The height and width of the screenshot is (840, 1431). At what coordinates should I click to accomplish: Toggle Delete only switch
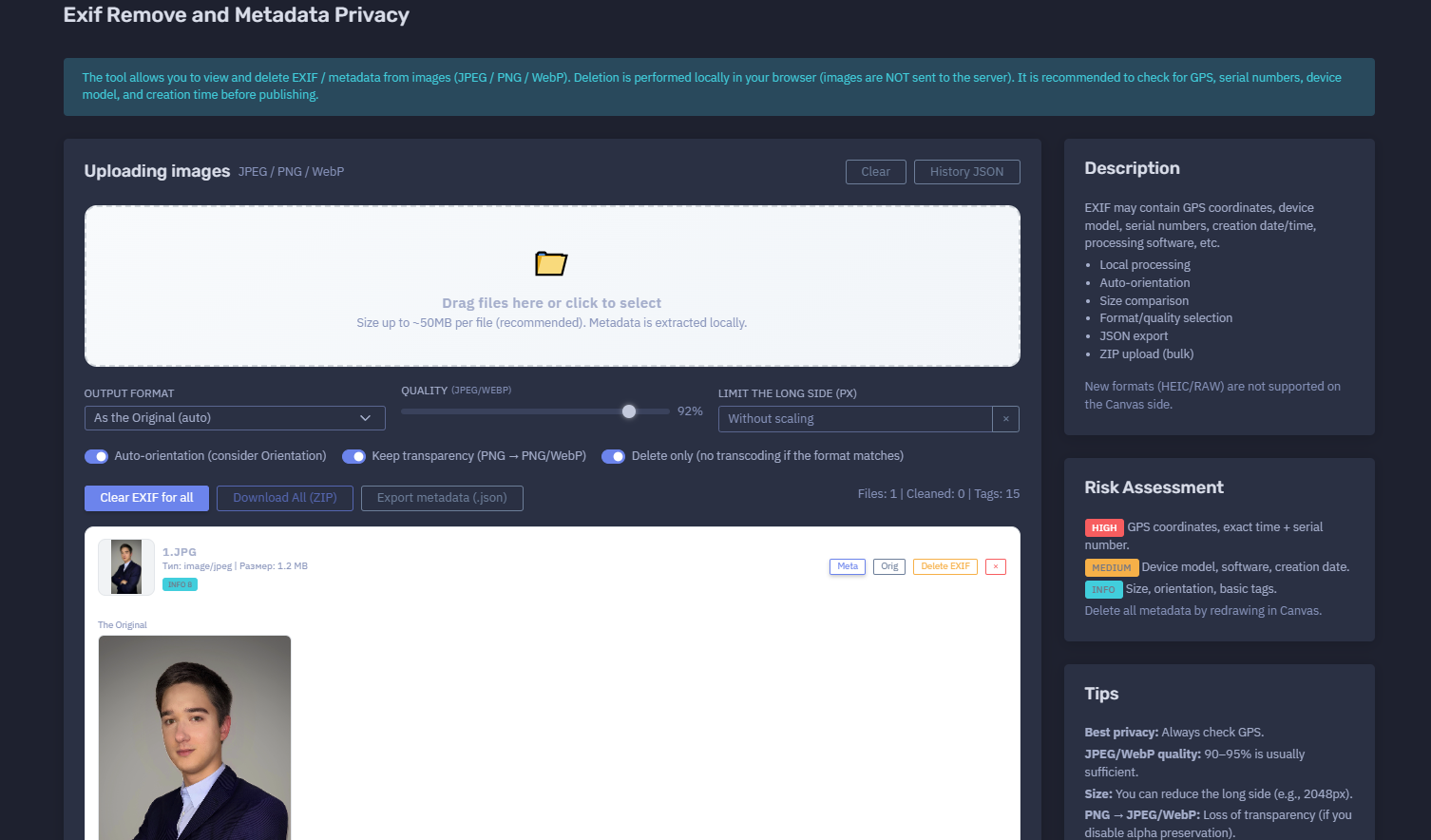coord(613,456)
